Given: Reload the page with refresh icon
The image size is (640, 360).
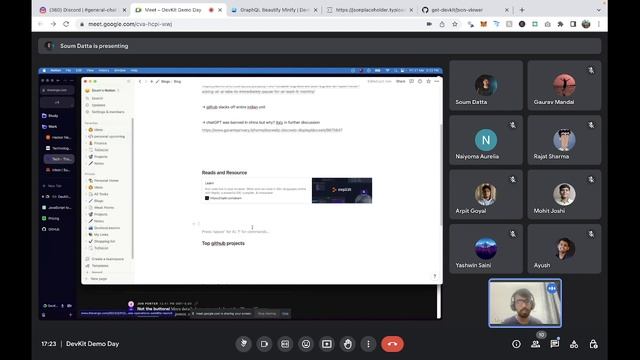Looking at the screenshot, I should 66,24.
